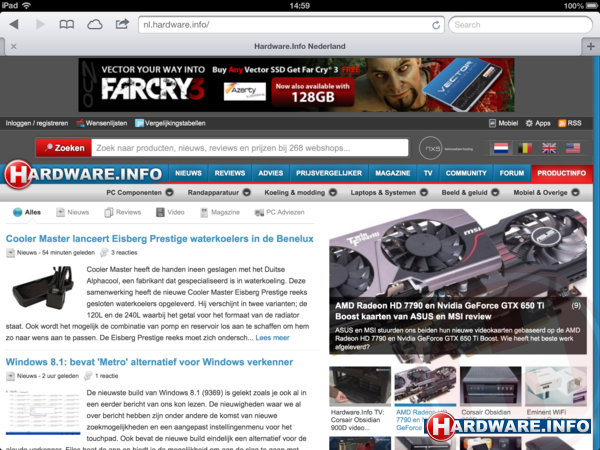Reload the page with refresh icon

pyautogui.click(x=436, y=25)
